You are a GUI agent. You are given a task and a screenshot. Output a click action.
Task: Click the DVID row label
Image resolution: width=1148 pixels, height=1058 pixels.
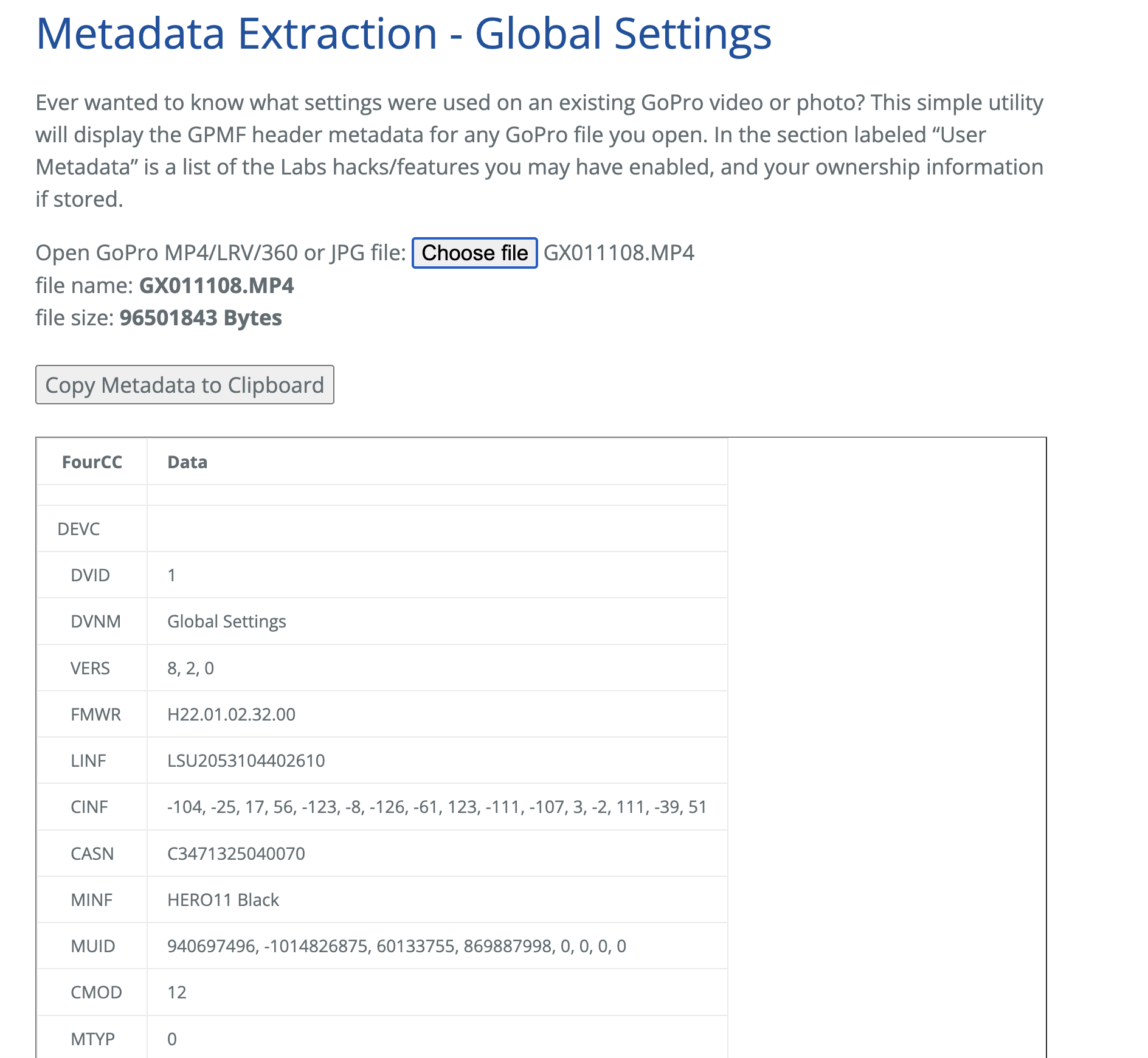90,575
